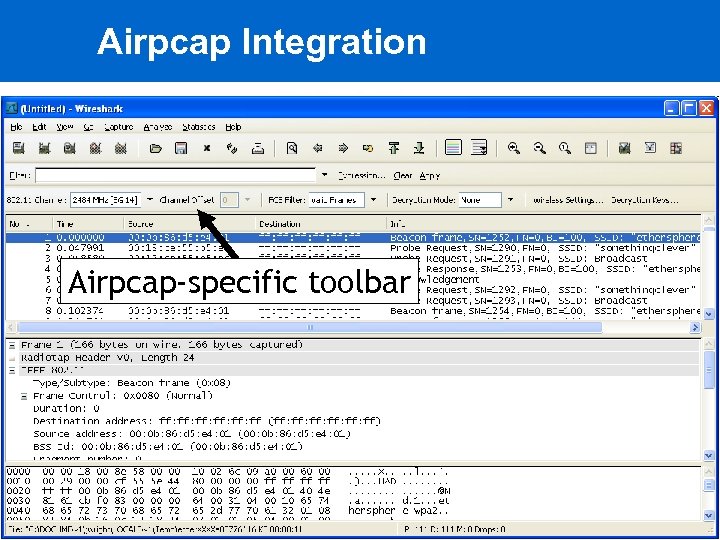Sort packets by the No. column header
Screen dimensions: 720x540
click(29, 224)
